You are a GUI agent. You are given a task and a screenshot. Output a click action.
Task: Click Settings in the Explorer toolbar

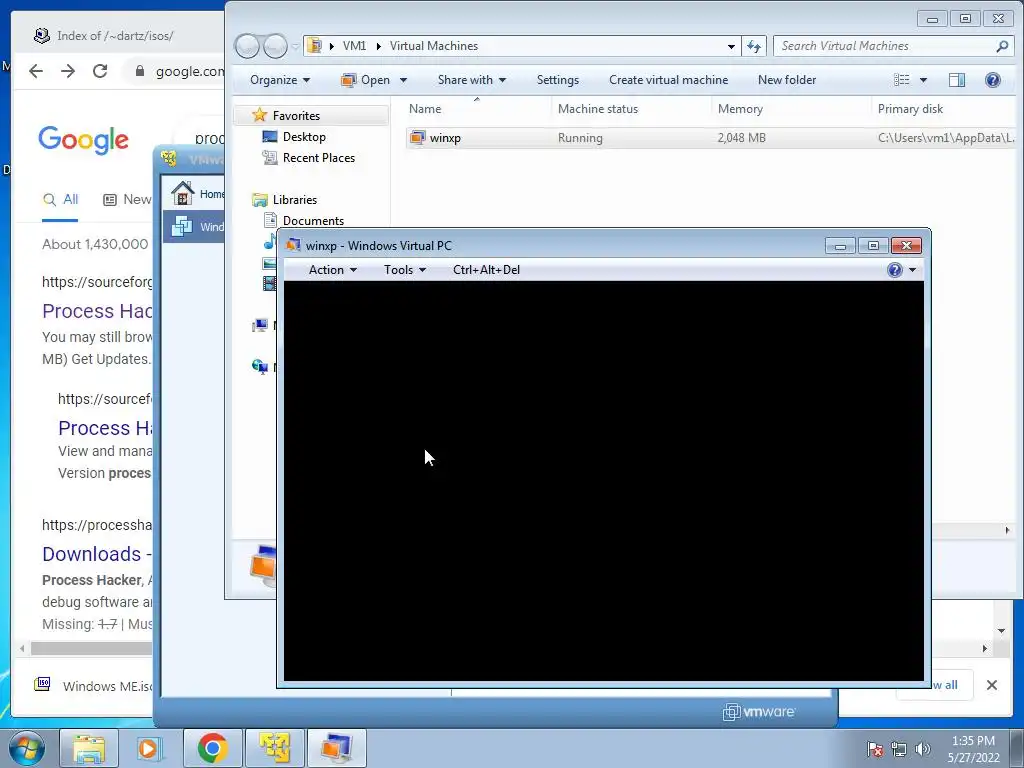[x=558, y=80]
